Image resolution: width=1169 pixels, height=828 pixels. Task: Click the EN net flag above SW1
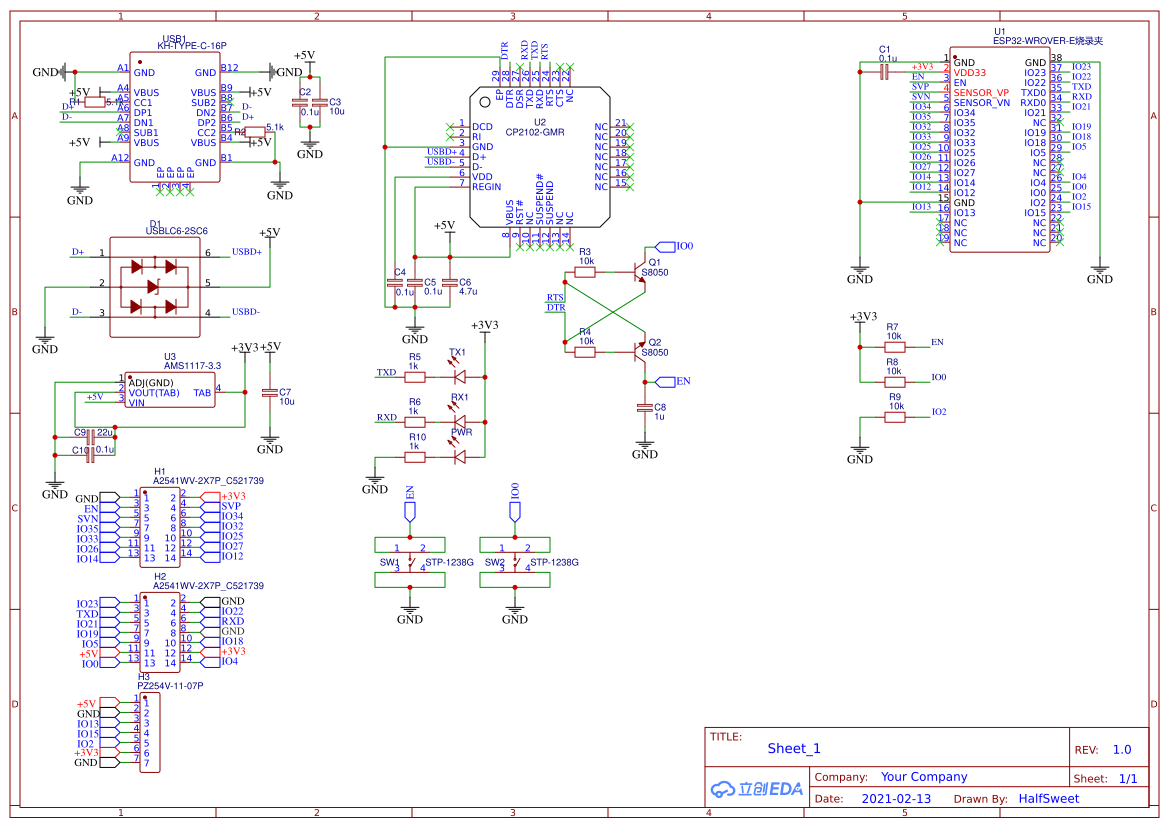[x=409, y=502]
